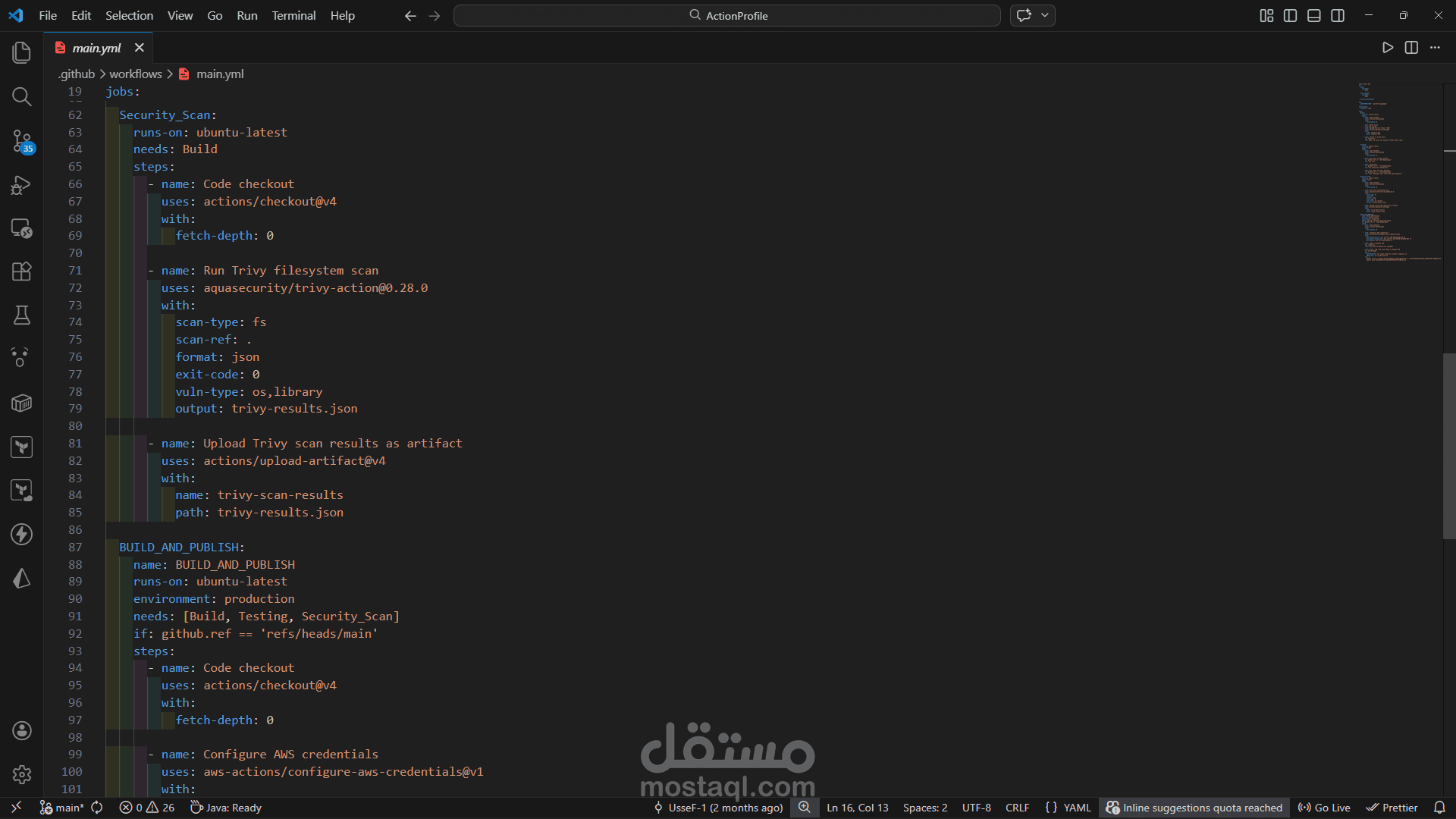Toggle Primary Side Bar visibility
The width and height of the screenshot is (1456, 819).
[1290, 16]
